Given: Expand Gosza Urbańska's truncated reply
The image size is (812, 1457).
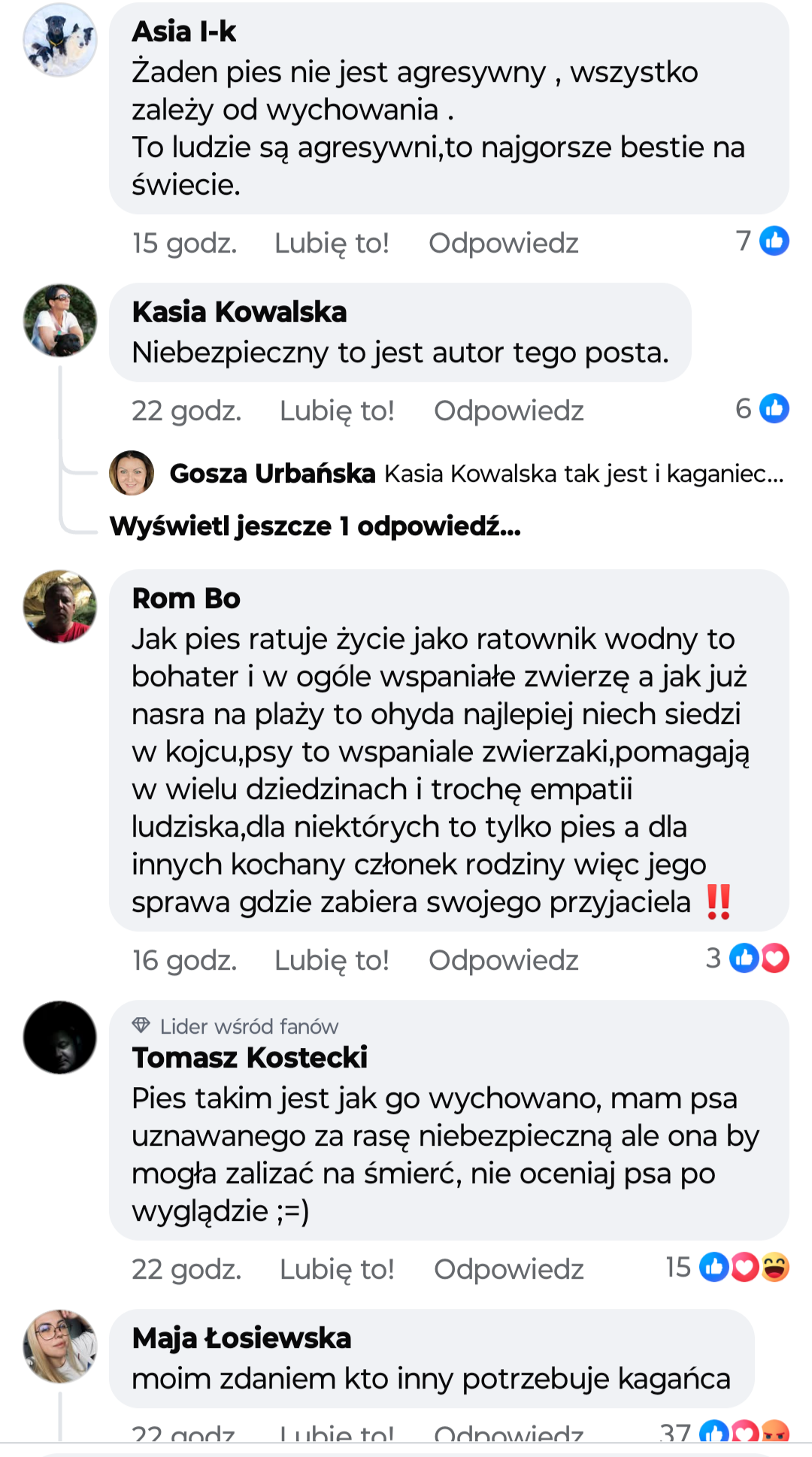Looking at the screenshot, I should 583,474.
